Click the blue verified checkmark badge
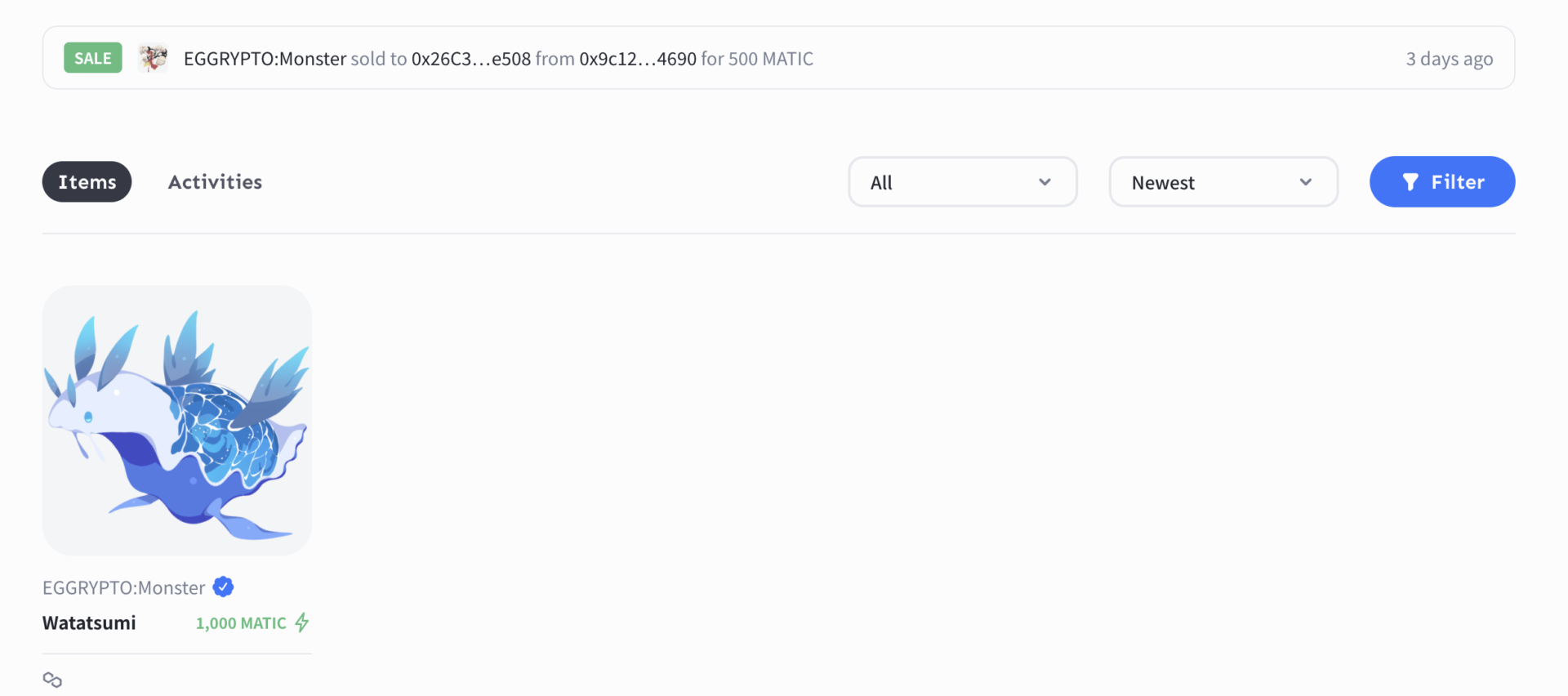Viewport: 1568px width, 696px height. click(224, 587)
